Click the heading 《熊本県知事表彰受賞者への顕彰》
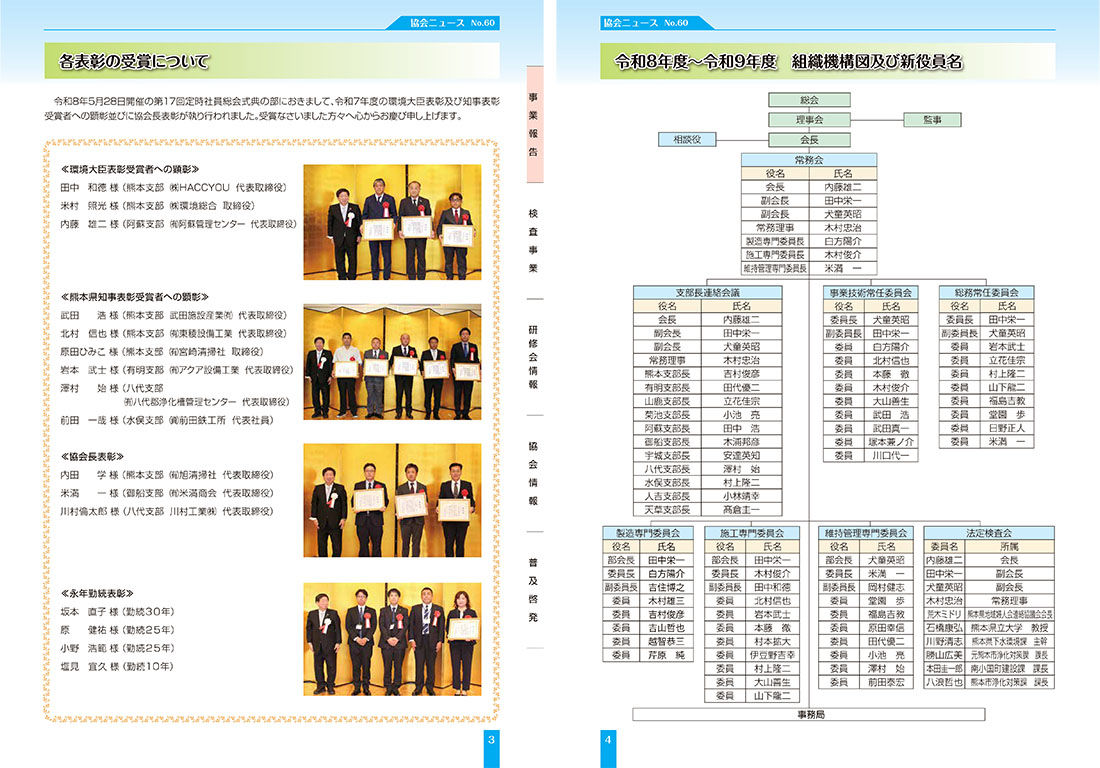The width and height of the screenshot is (1100, 768). [135, 297]
